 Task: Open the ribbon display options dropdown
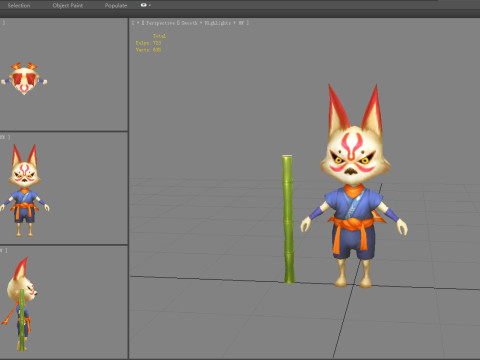click(x=146, y=5)
